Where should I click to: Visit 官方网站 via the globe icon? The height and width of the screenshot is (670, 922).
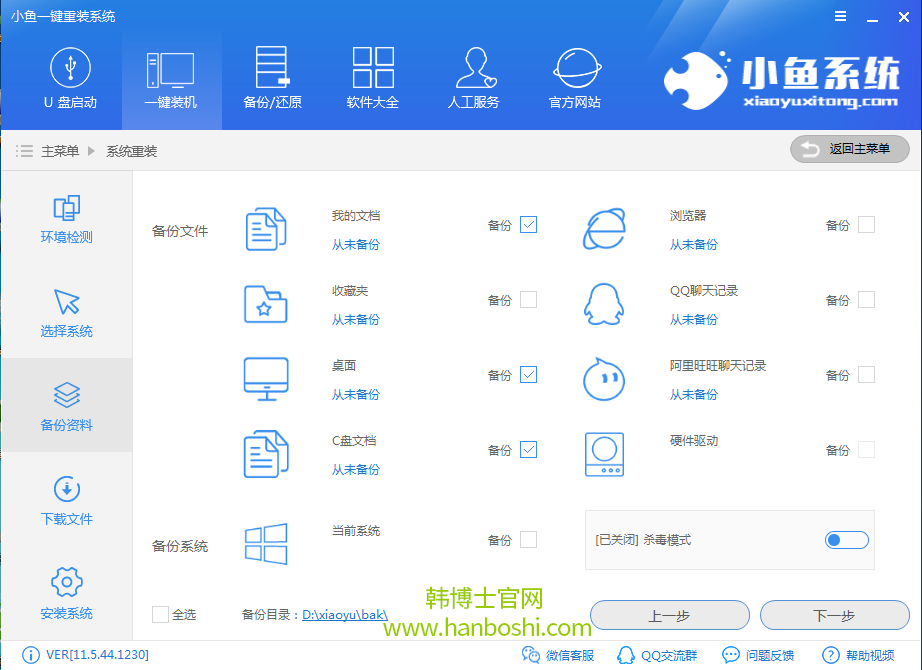click(574, 78)
